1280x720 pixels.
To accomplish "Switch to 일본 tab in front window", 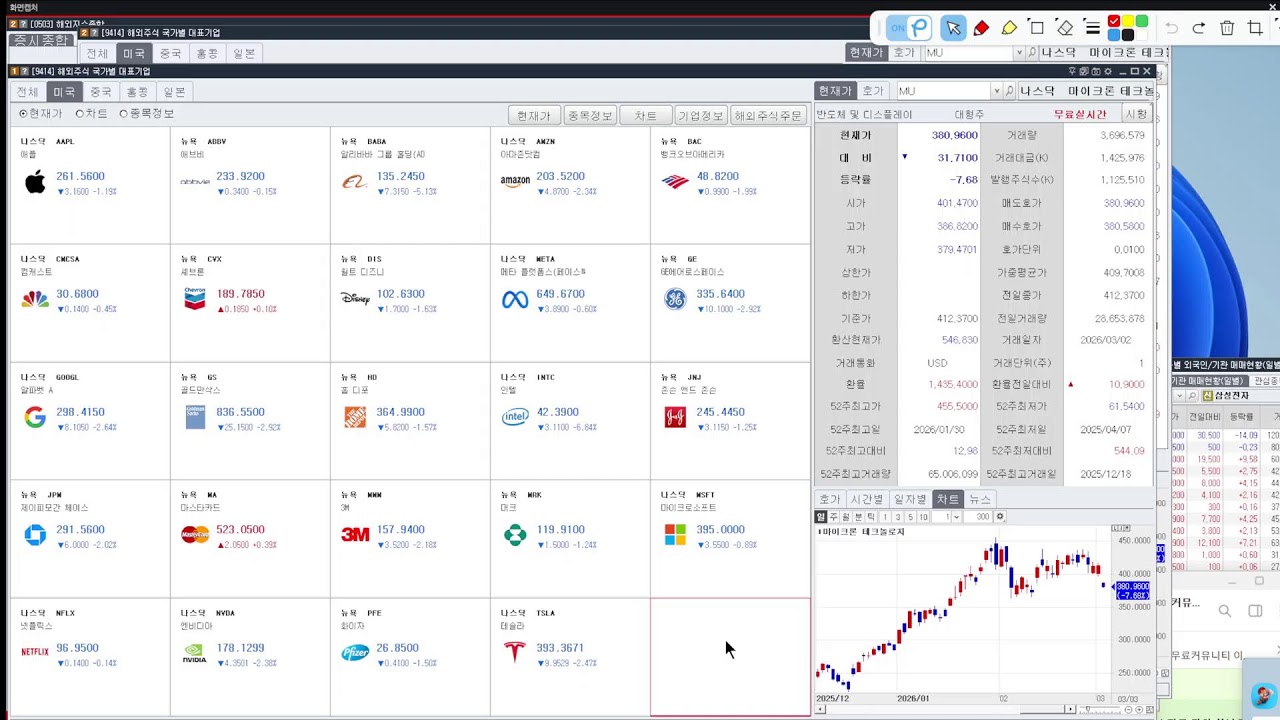I will point(174,92).
